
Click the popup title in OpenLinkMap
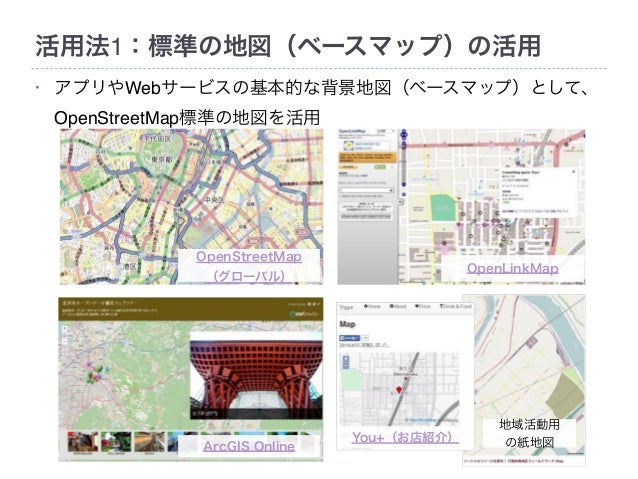[x=520, y=172]
